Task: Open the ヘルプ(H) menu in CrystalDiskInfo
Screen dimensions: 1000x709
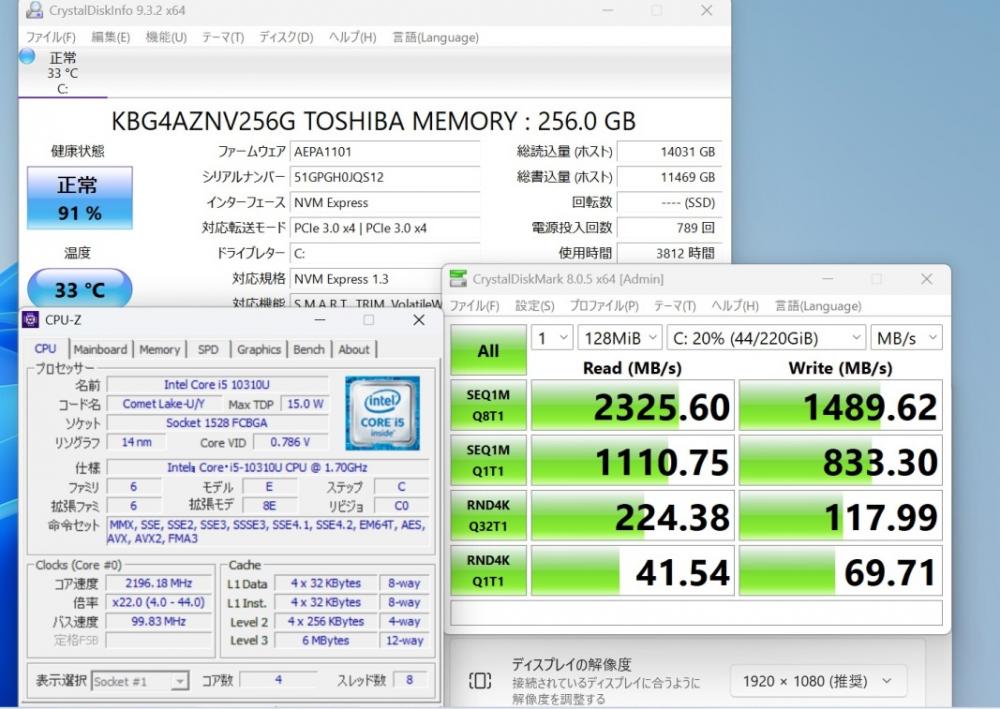Action: [x=352, y=37]
